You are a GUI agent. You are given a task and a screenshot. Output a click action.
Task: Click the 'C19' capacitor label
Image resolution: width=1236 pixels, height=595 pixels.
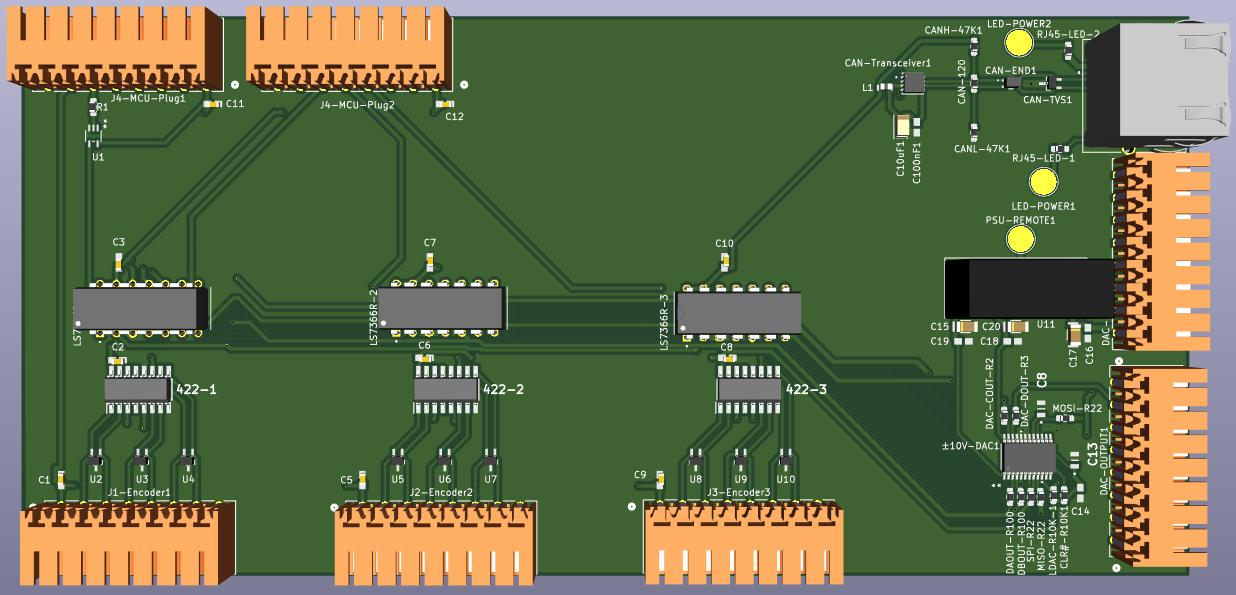(x=939, y=341)
